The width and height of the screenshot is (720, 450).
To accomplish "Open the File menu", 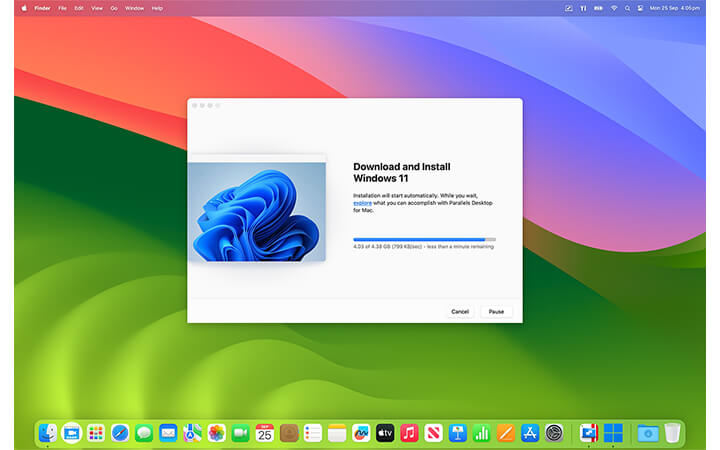I will tap(62, 8).
